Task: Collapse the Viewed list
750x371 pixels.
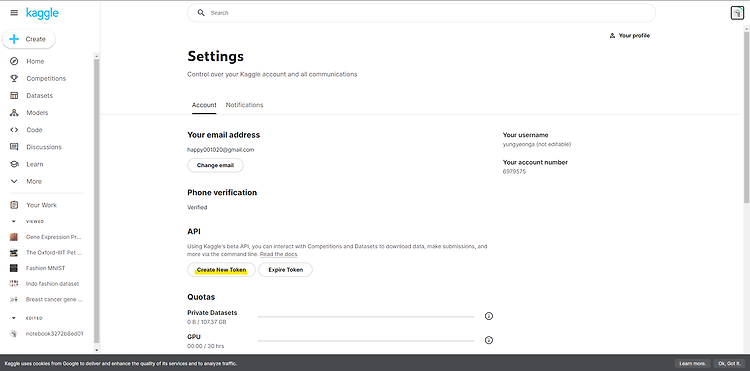Action: tap(14, 222)
